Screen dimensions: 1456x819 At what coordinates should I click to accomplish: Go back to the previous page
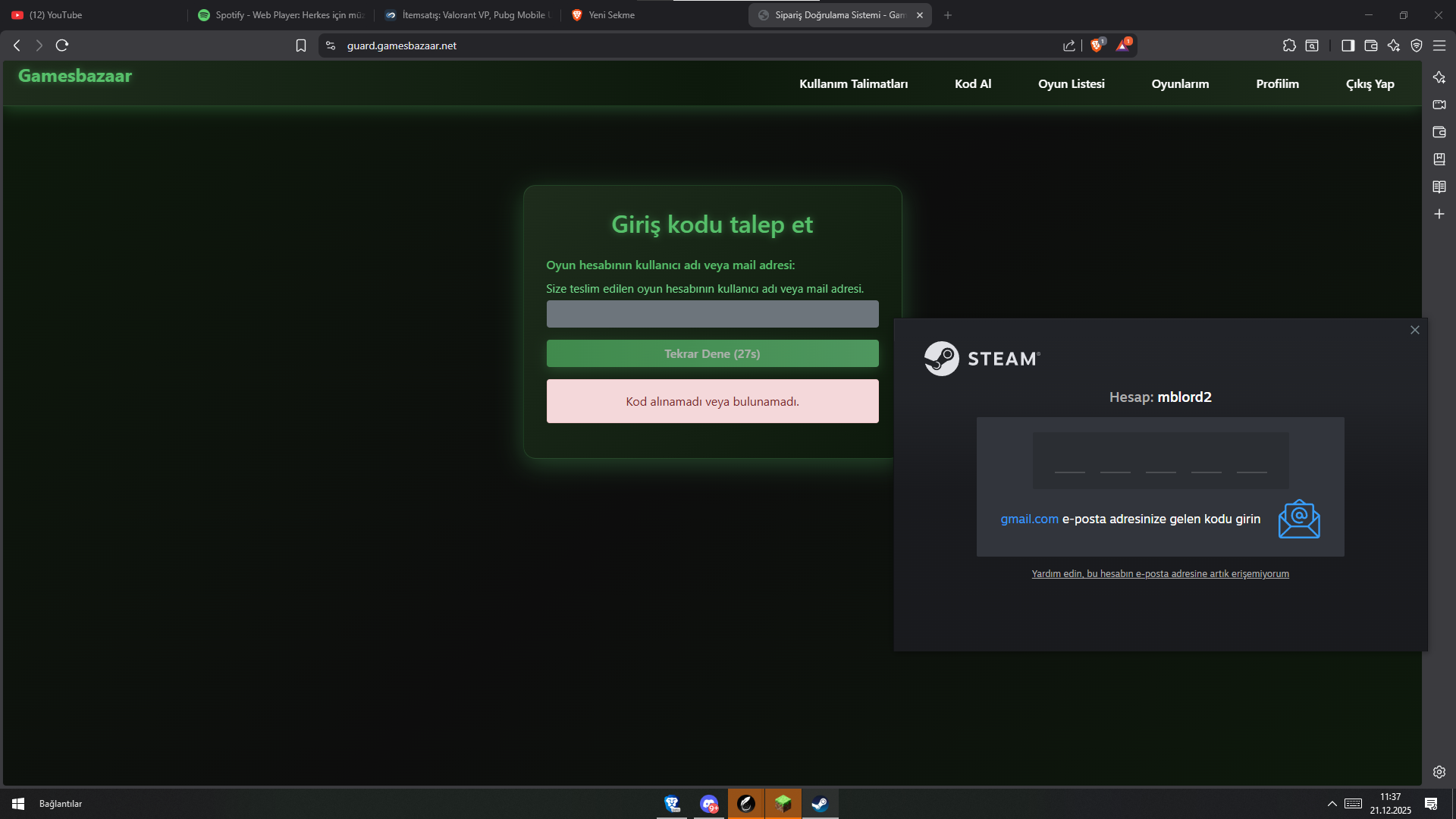pyautogui.click(x=17, y=45)
